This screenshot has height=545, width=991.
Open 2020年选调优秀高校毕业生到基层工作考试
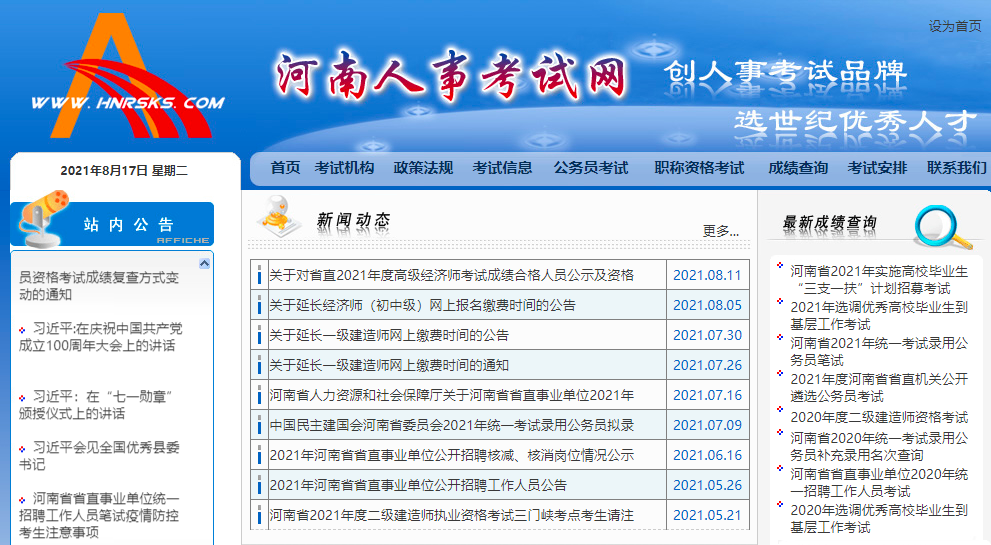point(879,518)
